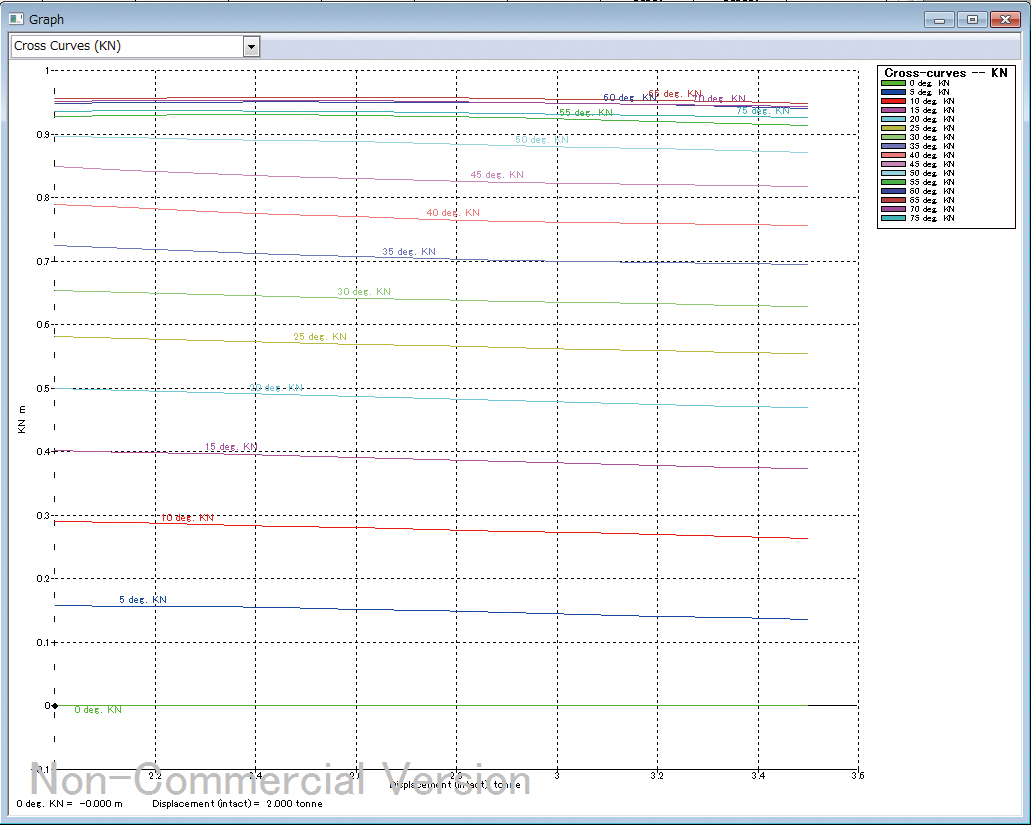Image resolution: width=1031 pixels, height=825 pixels.
Task: Select the '60 deg. KN' curve label on graph
Action: pos(629,97)
